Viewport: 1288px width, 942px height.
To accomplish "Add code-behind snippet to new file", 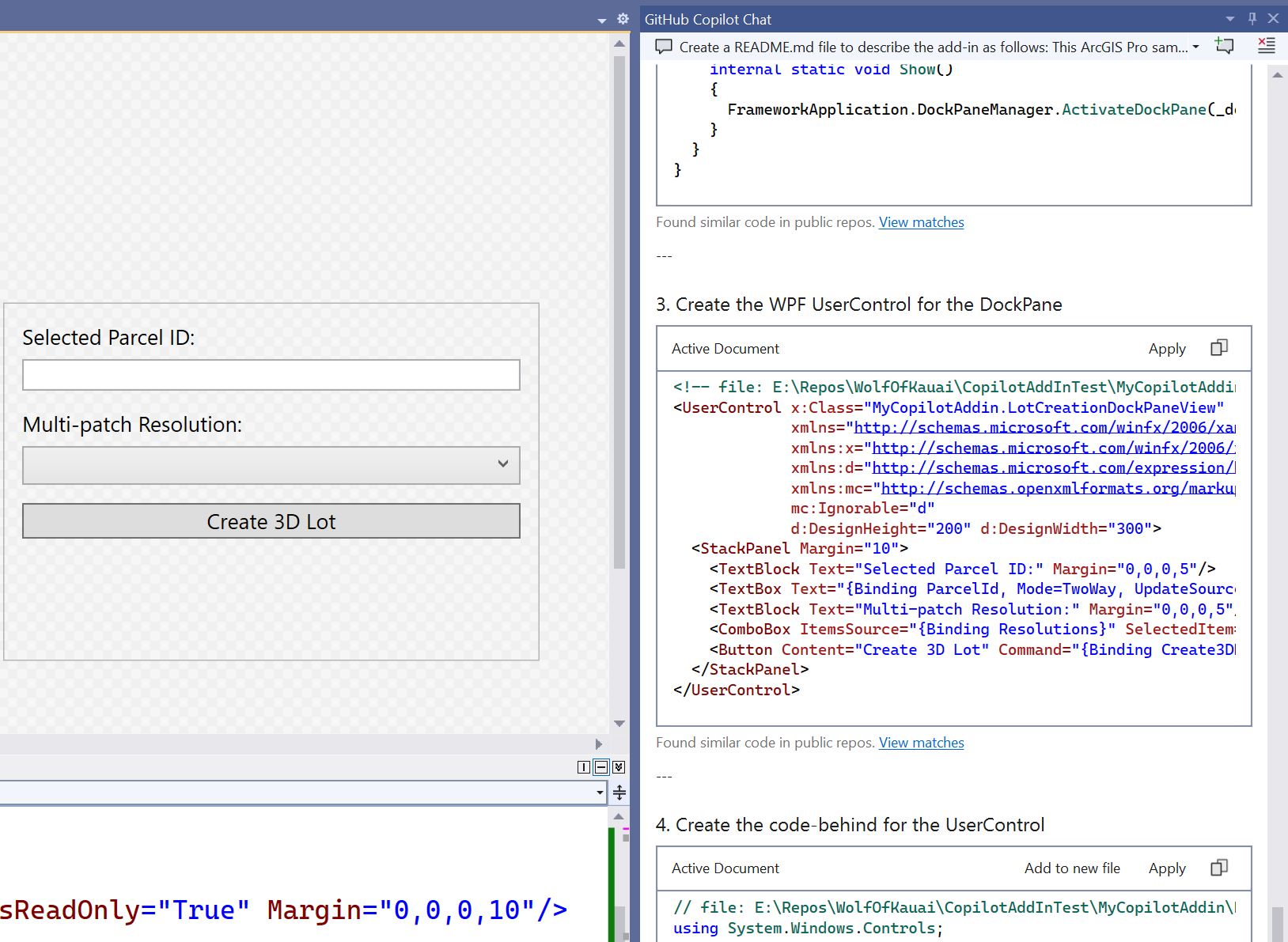I will coord(1072,868).
